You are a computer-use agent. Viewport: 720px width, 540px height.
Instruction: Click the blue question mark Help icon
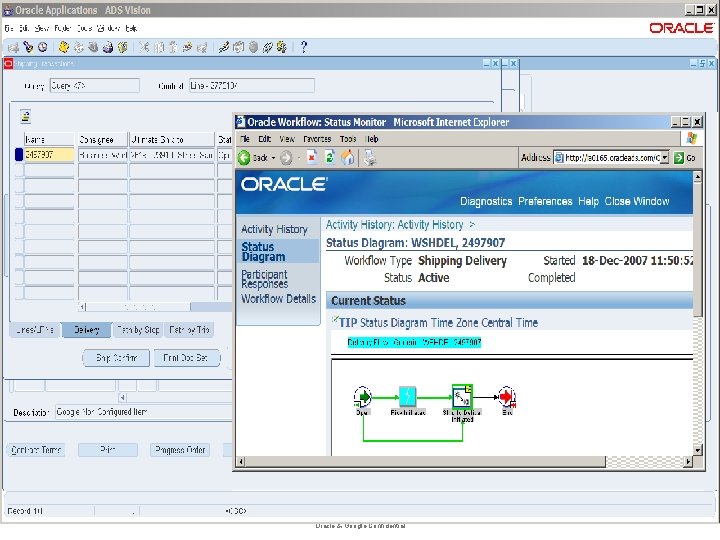pyautogui.click(x=304, y=47)
